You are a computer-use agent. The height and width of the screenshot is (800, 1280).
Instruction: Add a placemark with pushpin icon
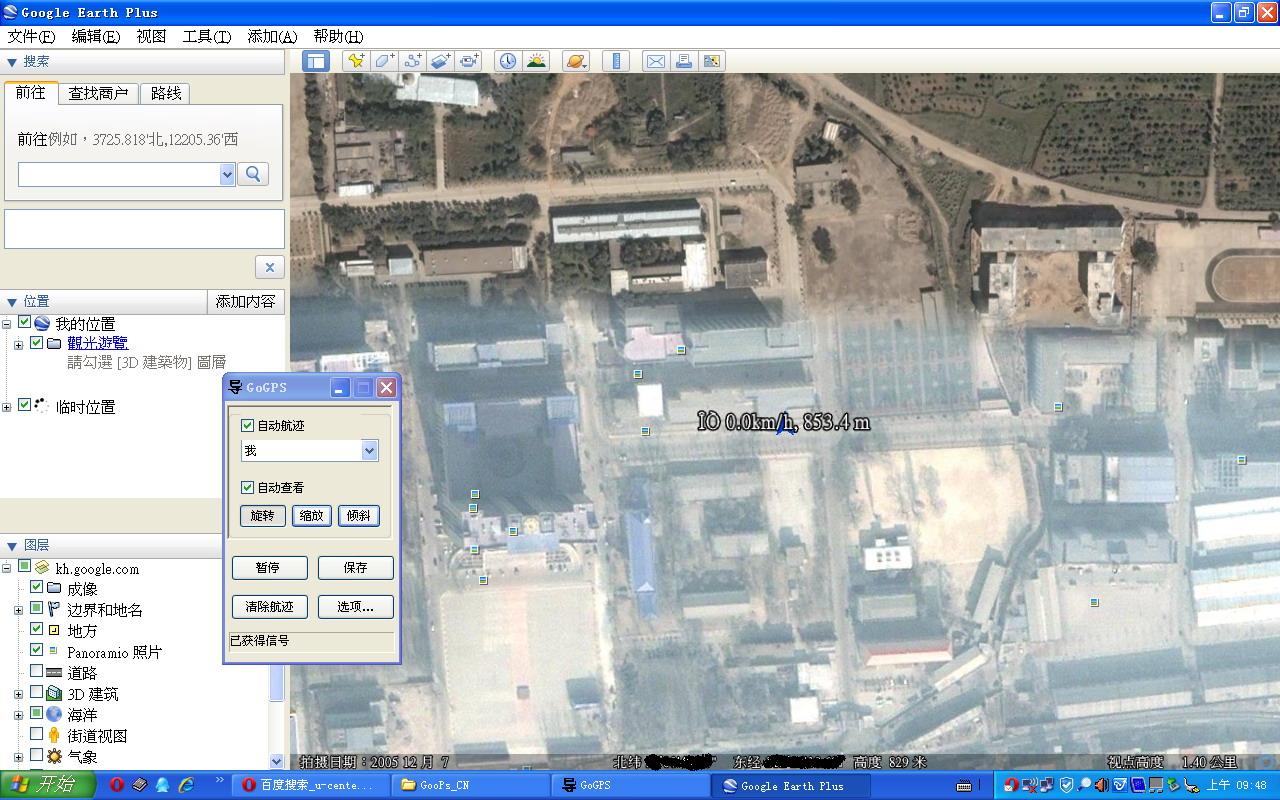(x=356, y=61)
